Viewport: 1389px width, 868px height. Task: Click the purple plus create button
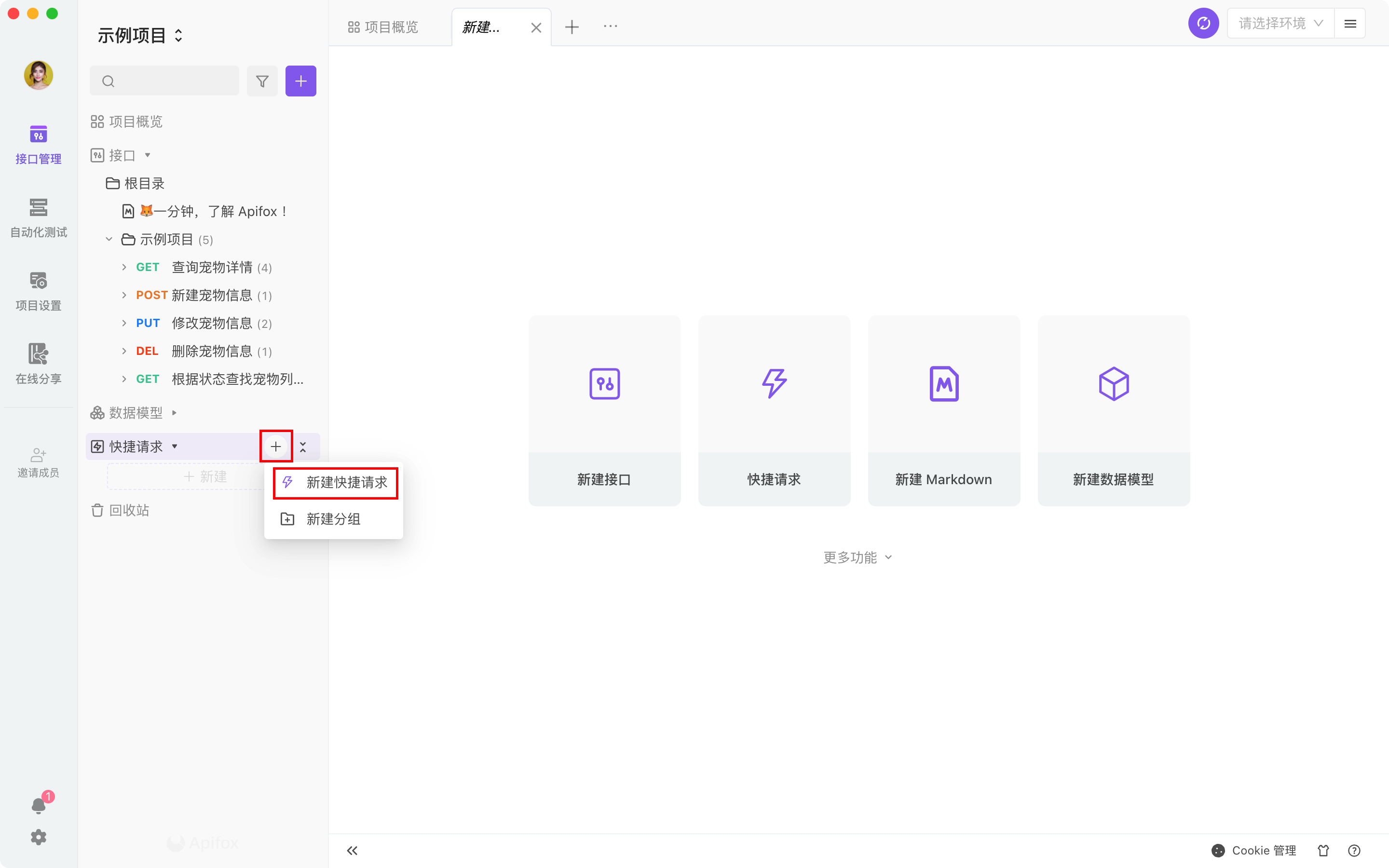[301, 81]
